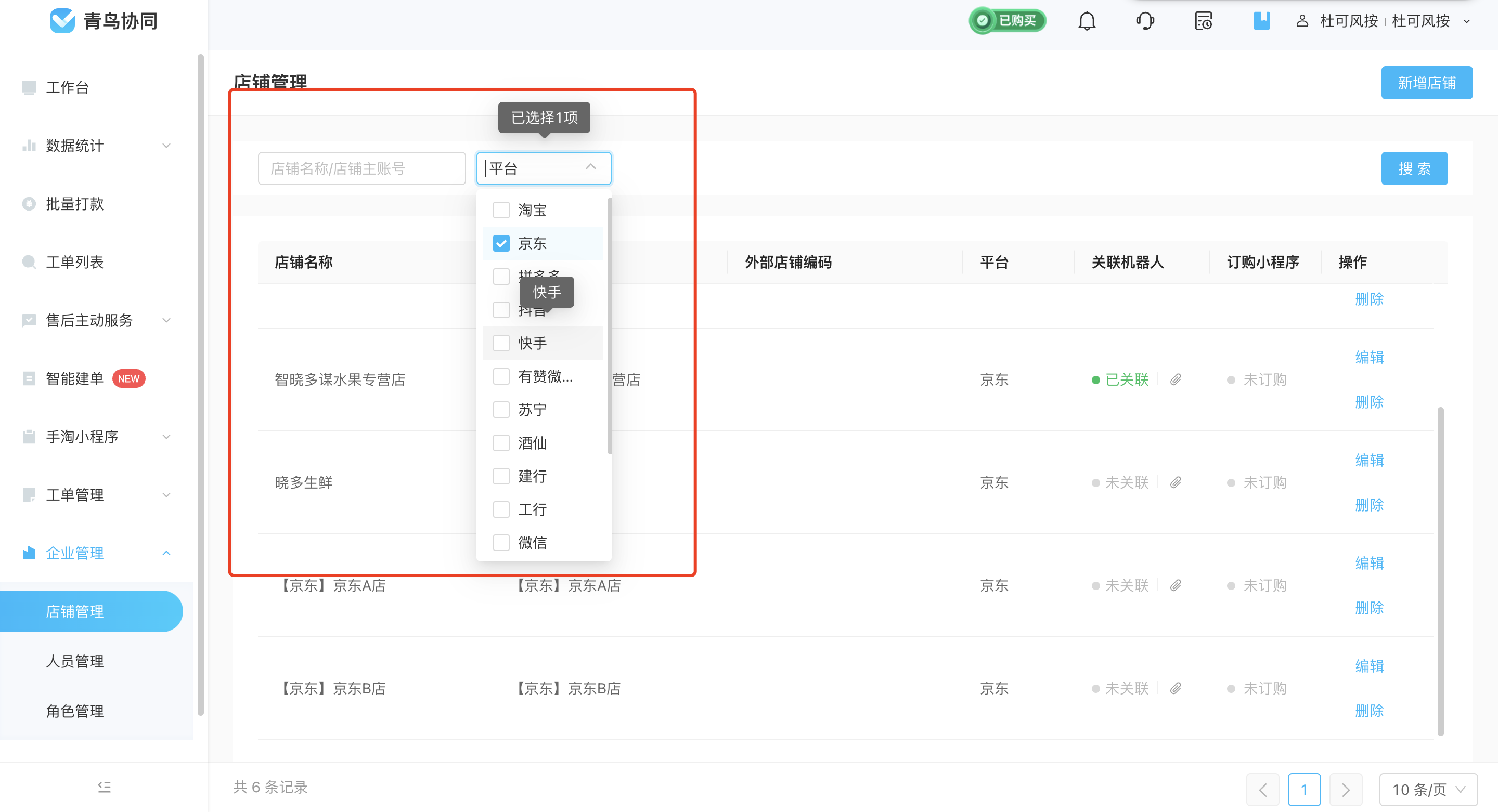Check the 有赞微... platform checkbox
This screenshot has height=812, width=1498.
(501, 376)
